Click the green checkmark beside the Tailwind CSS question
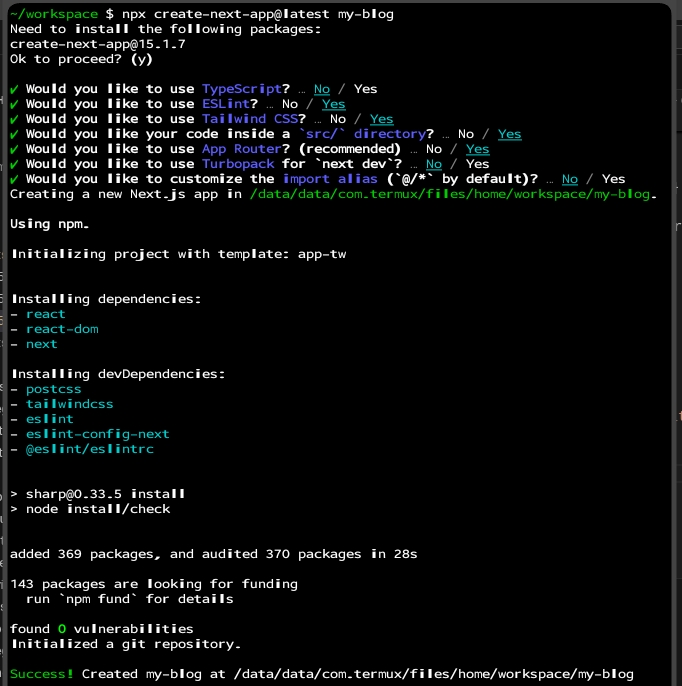682x686 pixels. 14,119
